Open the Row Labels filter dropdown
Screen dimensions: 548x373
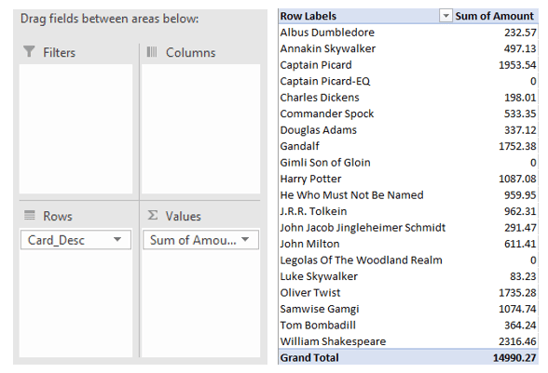click(x=446, y=16)
